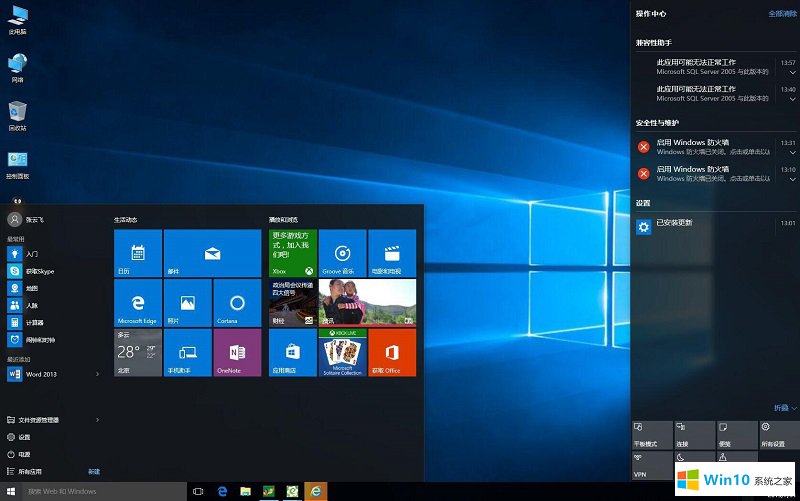Open Edge from the taskbar
Screen dimensions: 800x501
coord(222,491)
